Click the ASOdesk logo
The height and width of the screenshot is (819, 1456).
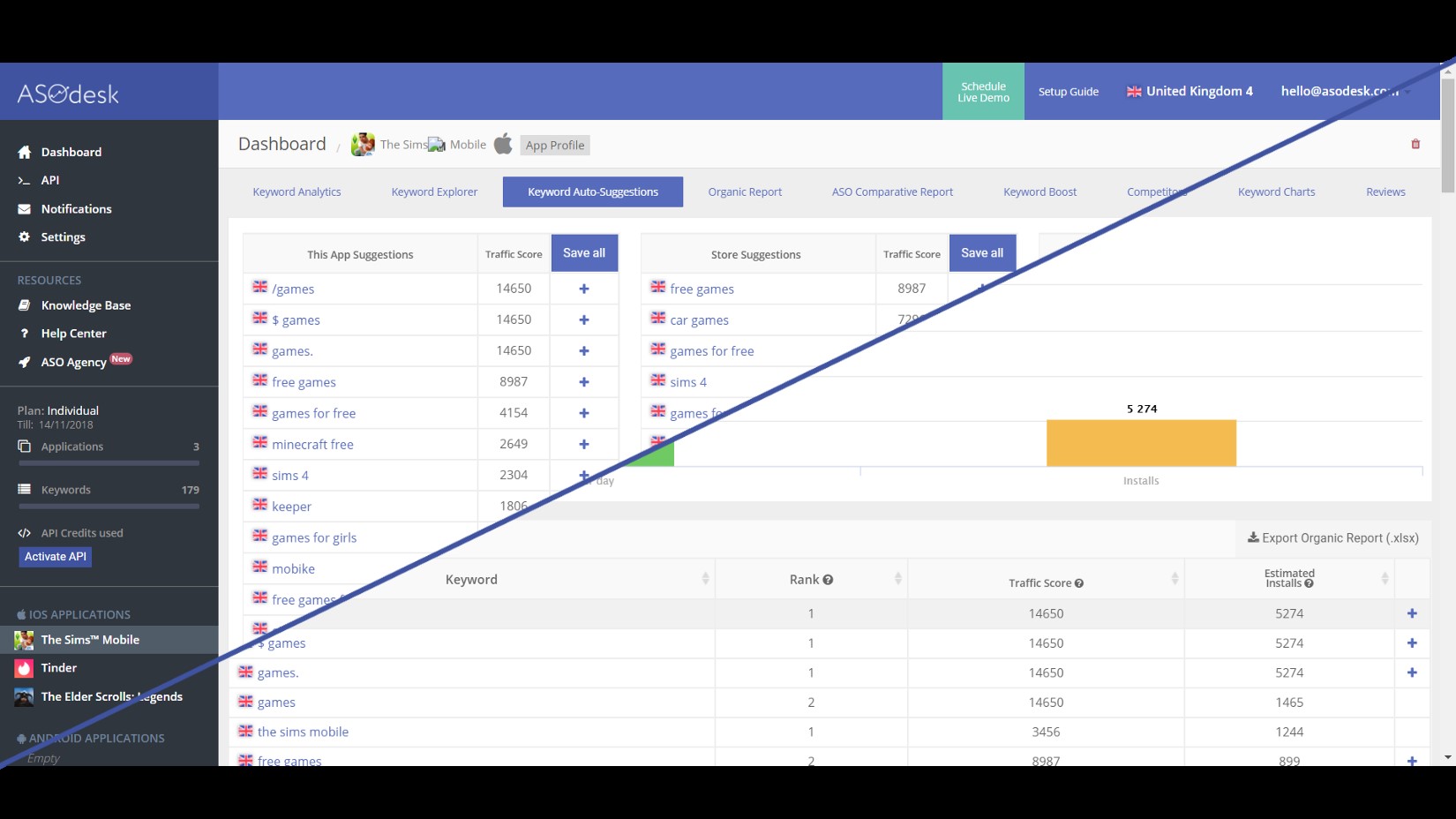[68, 94]
